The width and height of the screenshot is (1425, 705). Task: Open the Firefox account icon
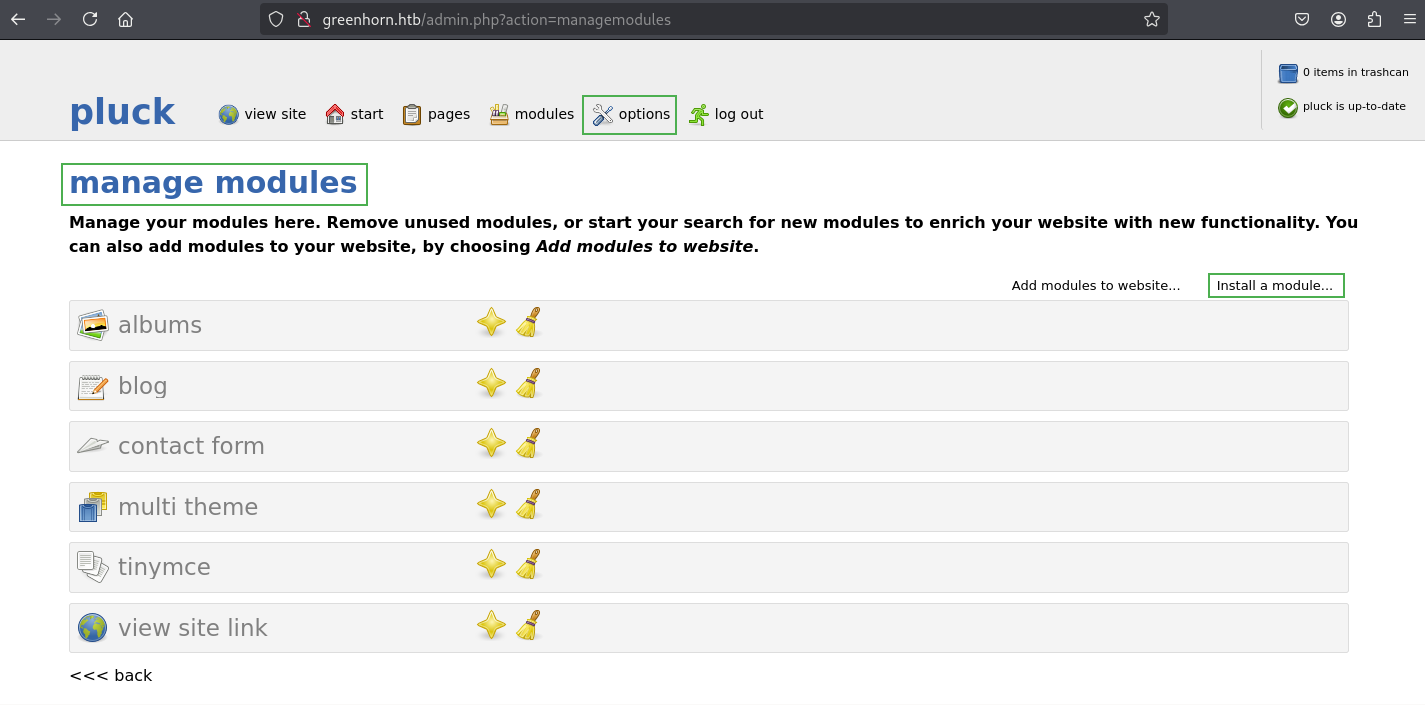click(x=1338, y=19)
